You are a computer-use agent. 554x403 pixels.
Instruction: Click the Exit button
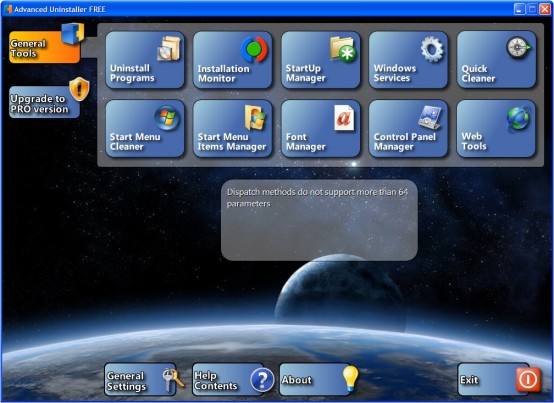pos(494,380)
